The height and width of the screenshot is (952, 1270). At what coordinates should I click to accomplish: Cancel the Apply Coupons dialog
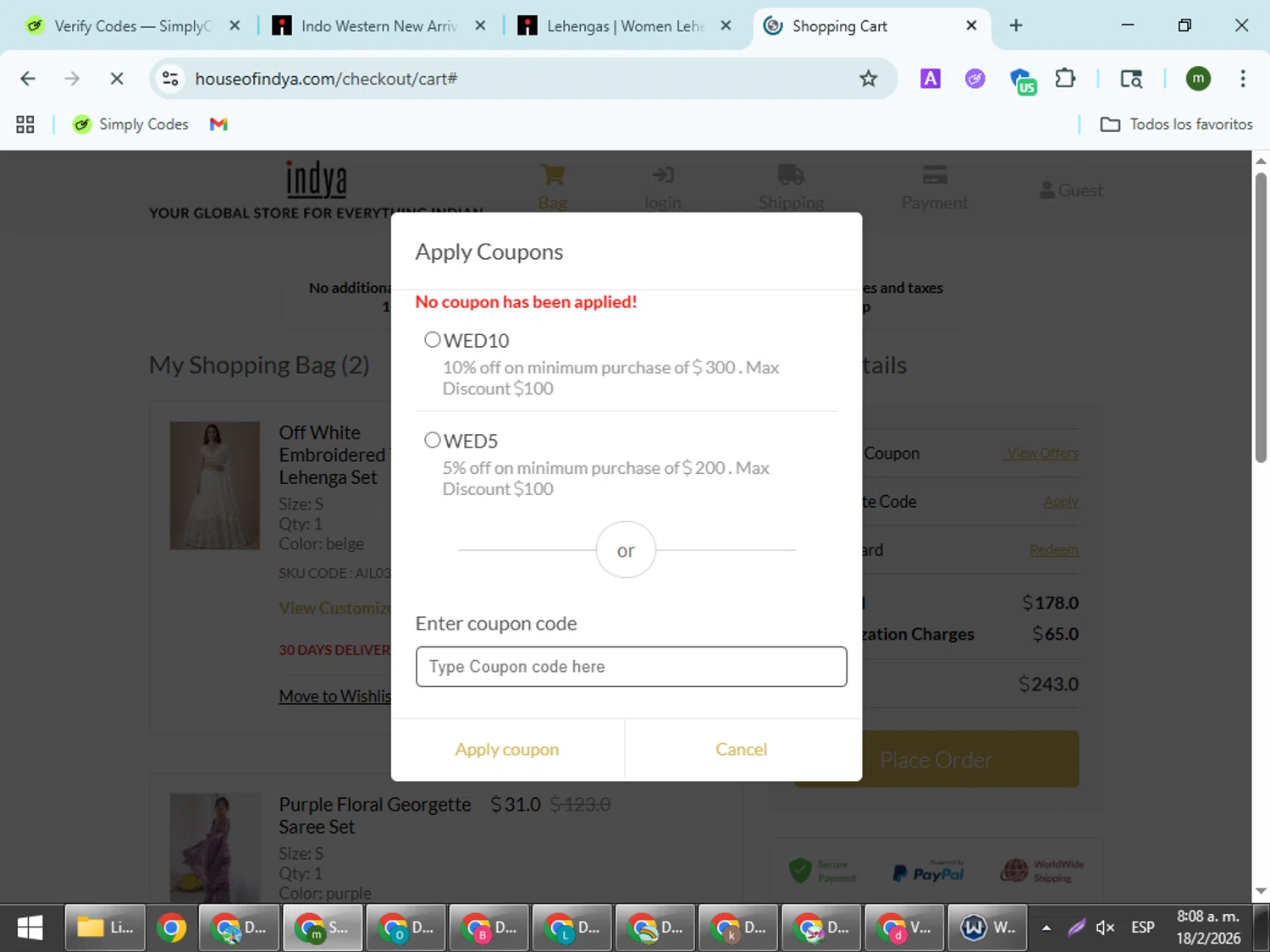click(742, 750)
